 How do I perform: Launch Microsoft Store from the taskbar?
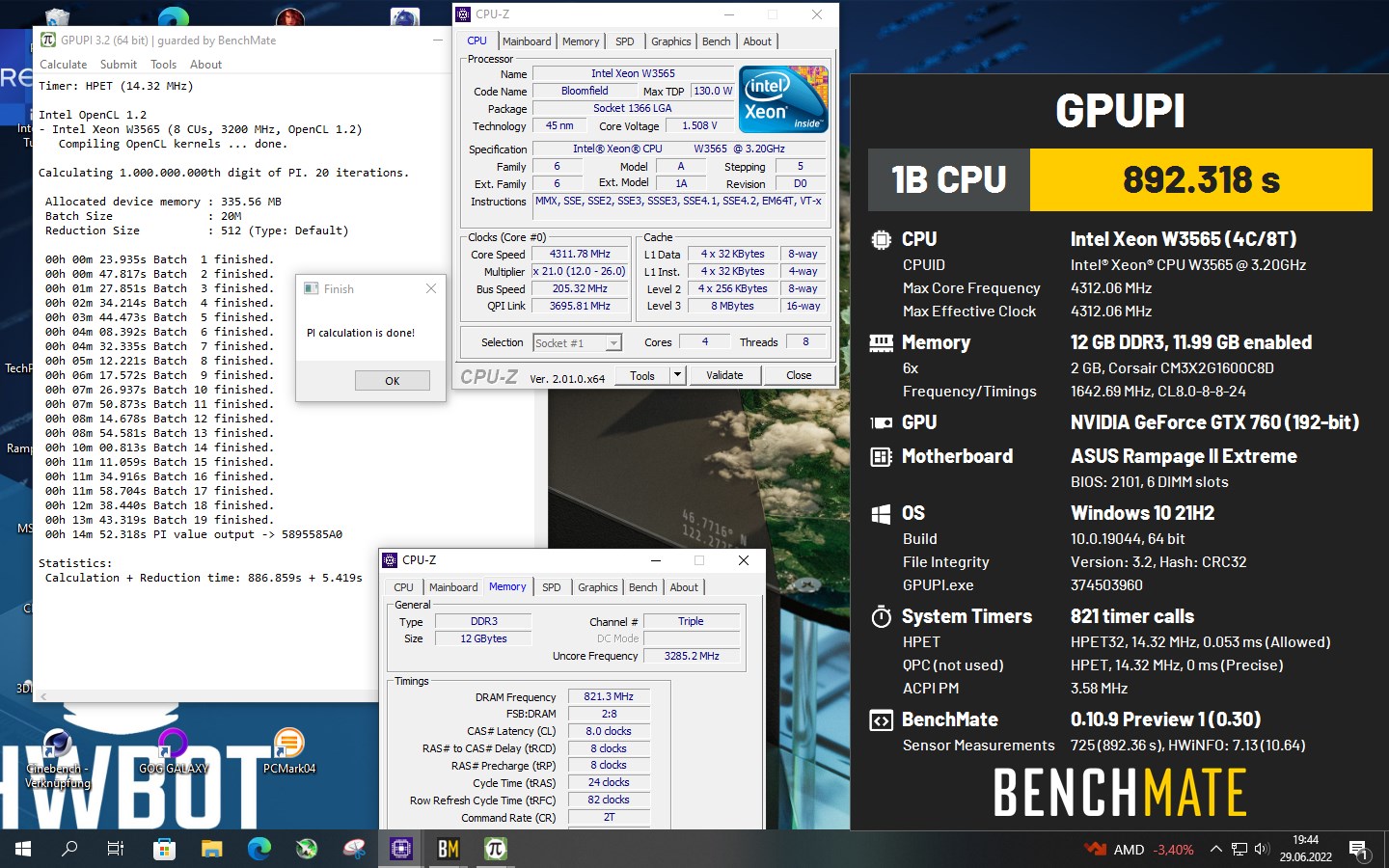[164, 849]
